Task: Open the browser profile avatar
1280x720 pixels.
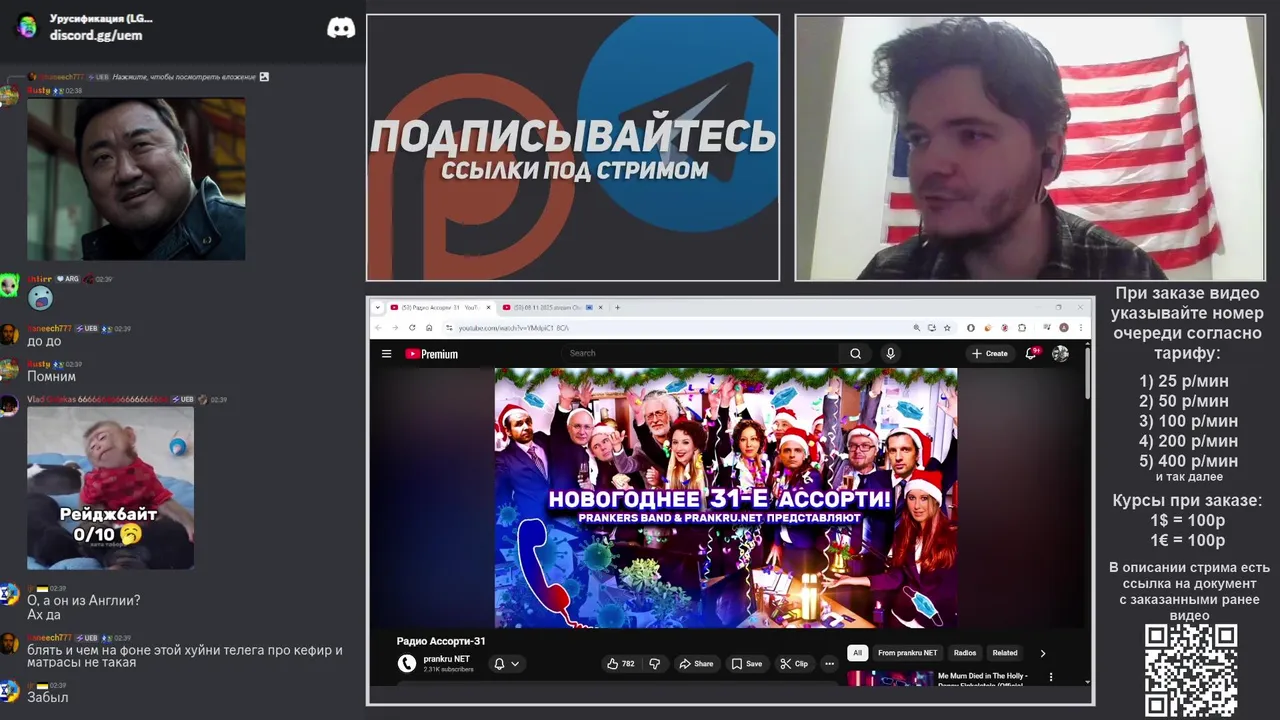Action: [x=1064, y=327]
